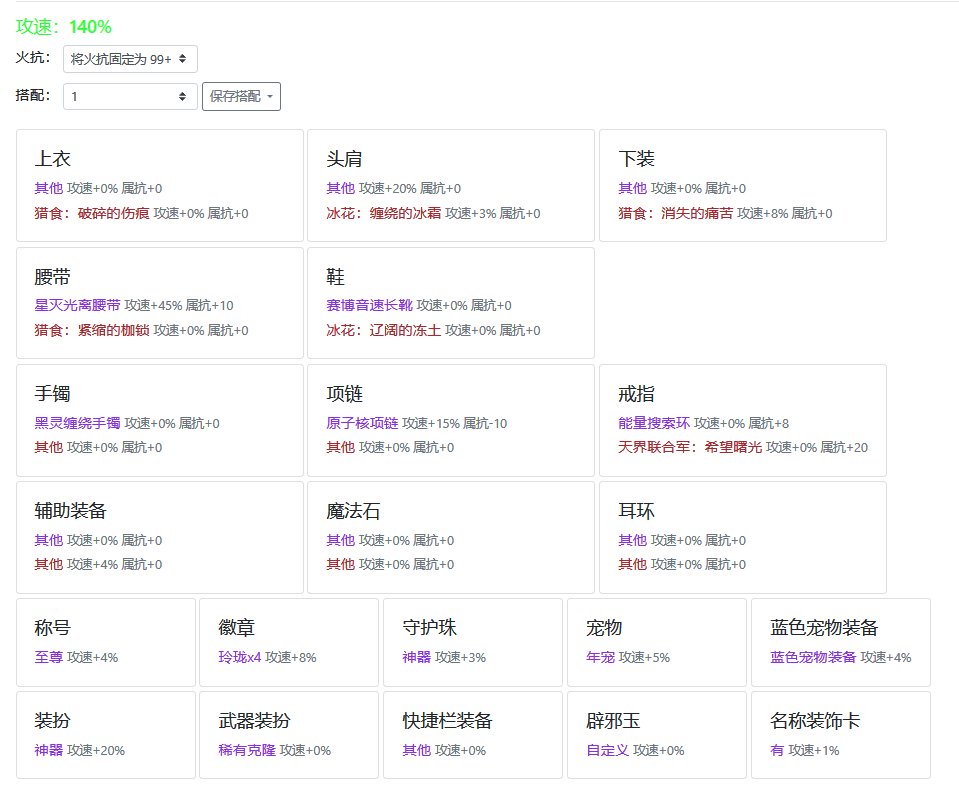Open the purple 蓝色宠物装备 link
This screenshot has width=959, height=796.
pyautogui.click(x=813, y=658)
